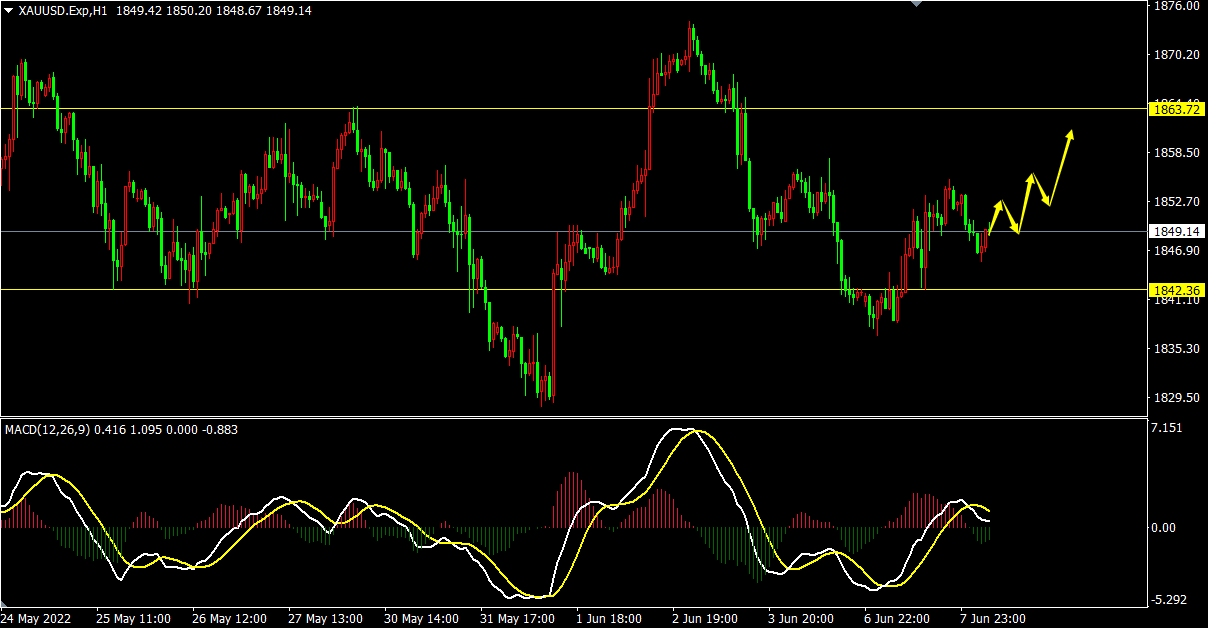This screenshot has height=628, width=1208.
Task: Click the 1849.14 current price label
Action: pos(1176,231)
